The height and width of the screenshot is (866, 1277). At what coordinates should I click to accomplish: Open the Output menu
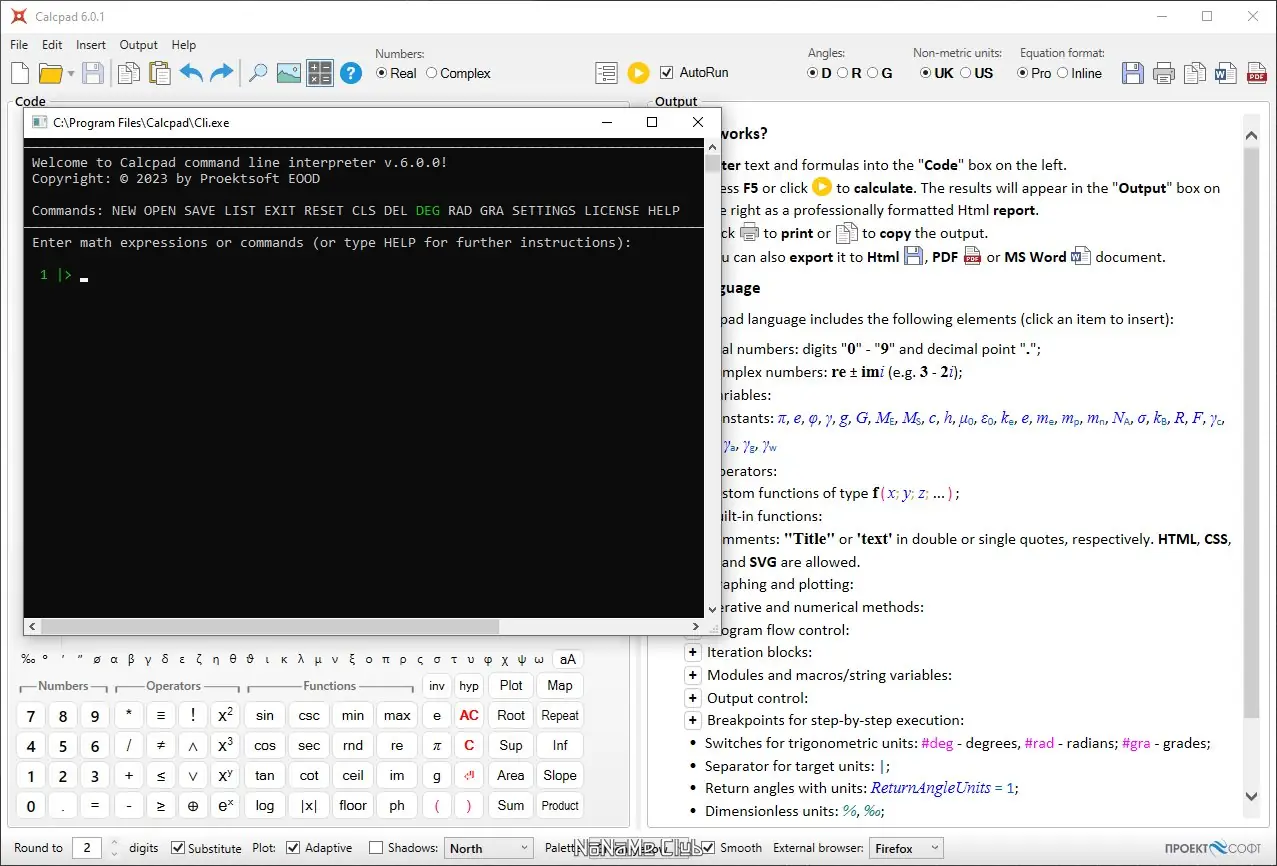tap(138, 45)
